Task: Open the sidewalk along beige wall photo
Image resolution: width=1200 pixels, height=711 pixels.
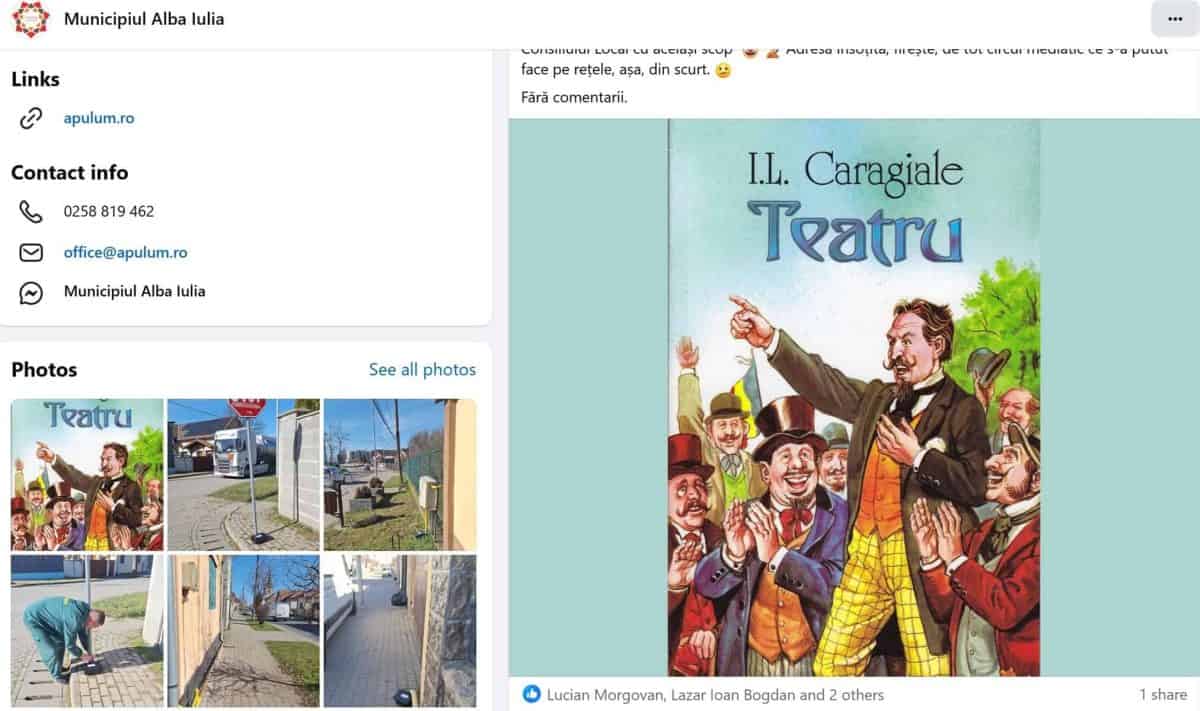Action: click(x=243, y=631)
